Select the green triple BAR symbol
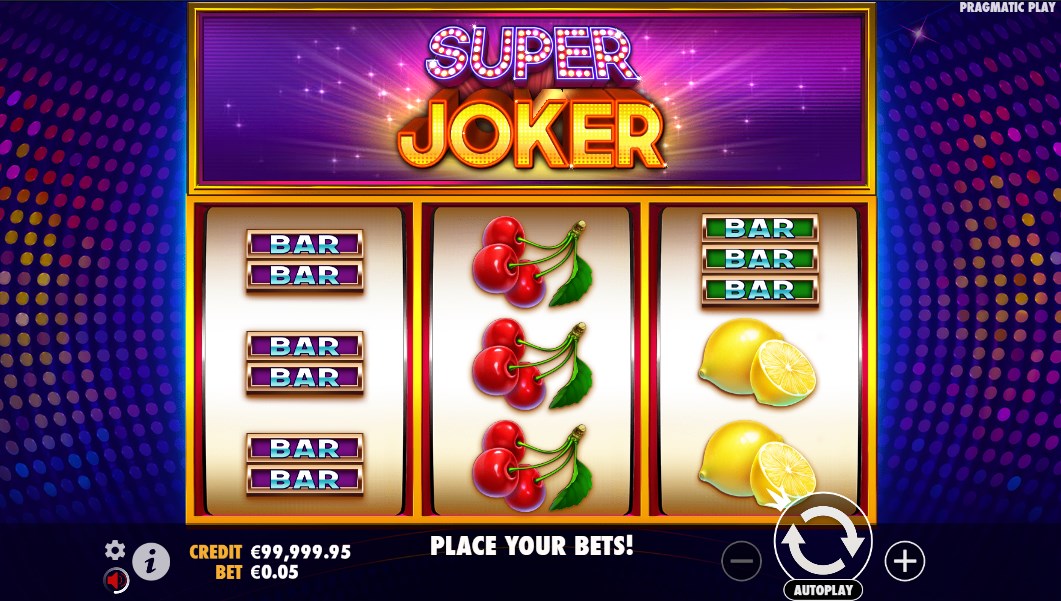1061x601 pixels. point(760,260)
